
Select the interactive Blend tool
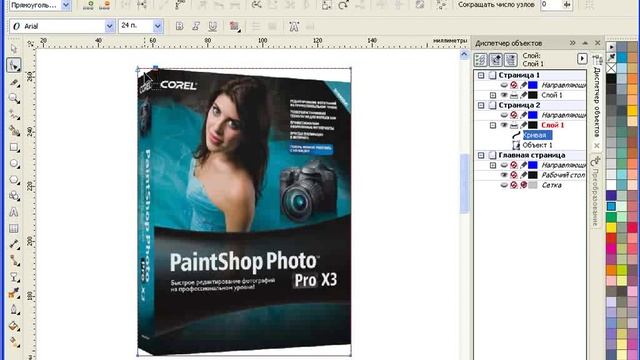point(14,278)
